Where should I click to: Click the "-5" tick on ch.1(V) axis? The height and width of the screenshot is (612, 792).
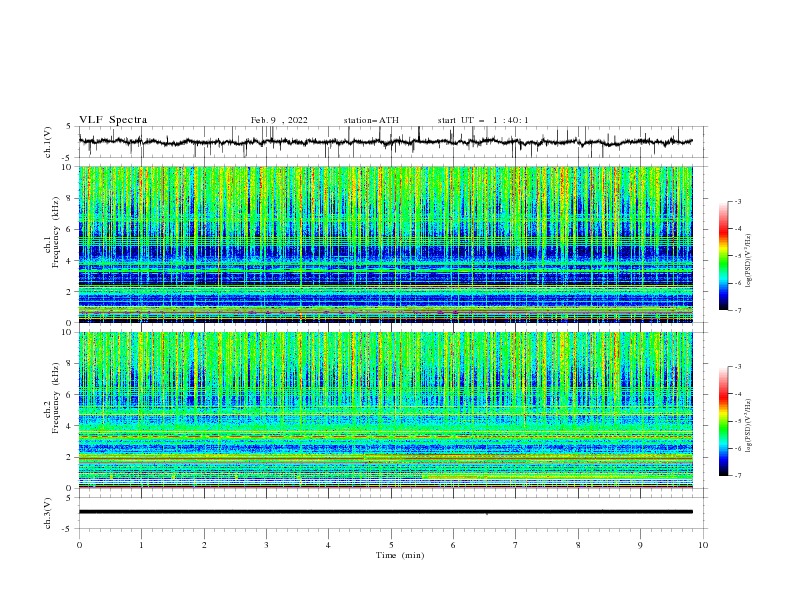pyautogui.click(x=68, y=158)
